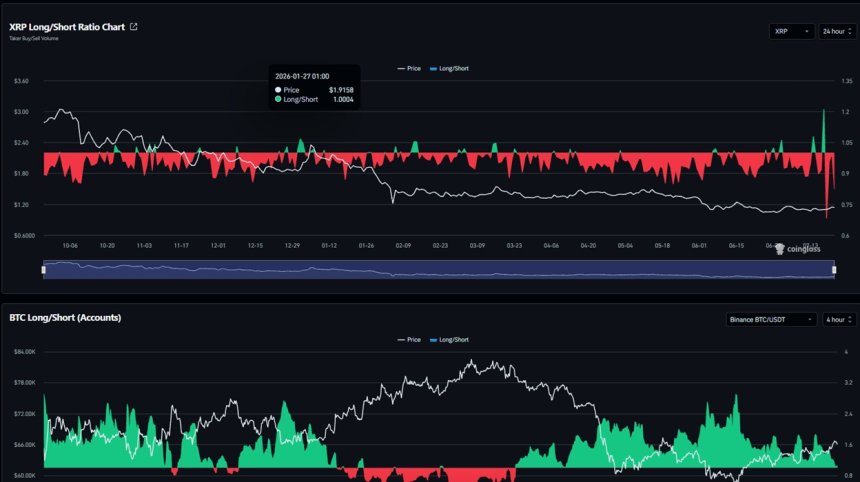Grab the right handle of XRP range slider
860x482 pixels.
tap(834, 269)
